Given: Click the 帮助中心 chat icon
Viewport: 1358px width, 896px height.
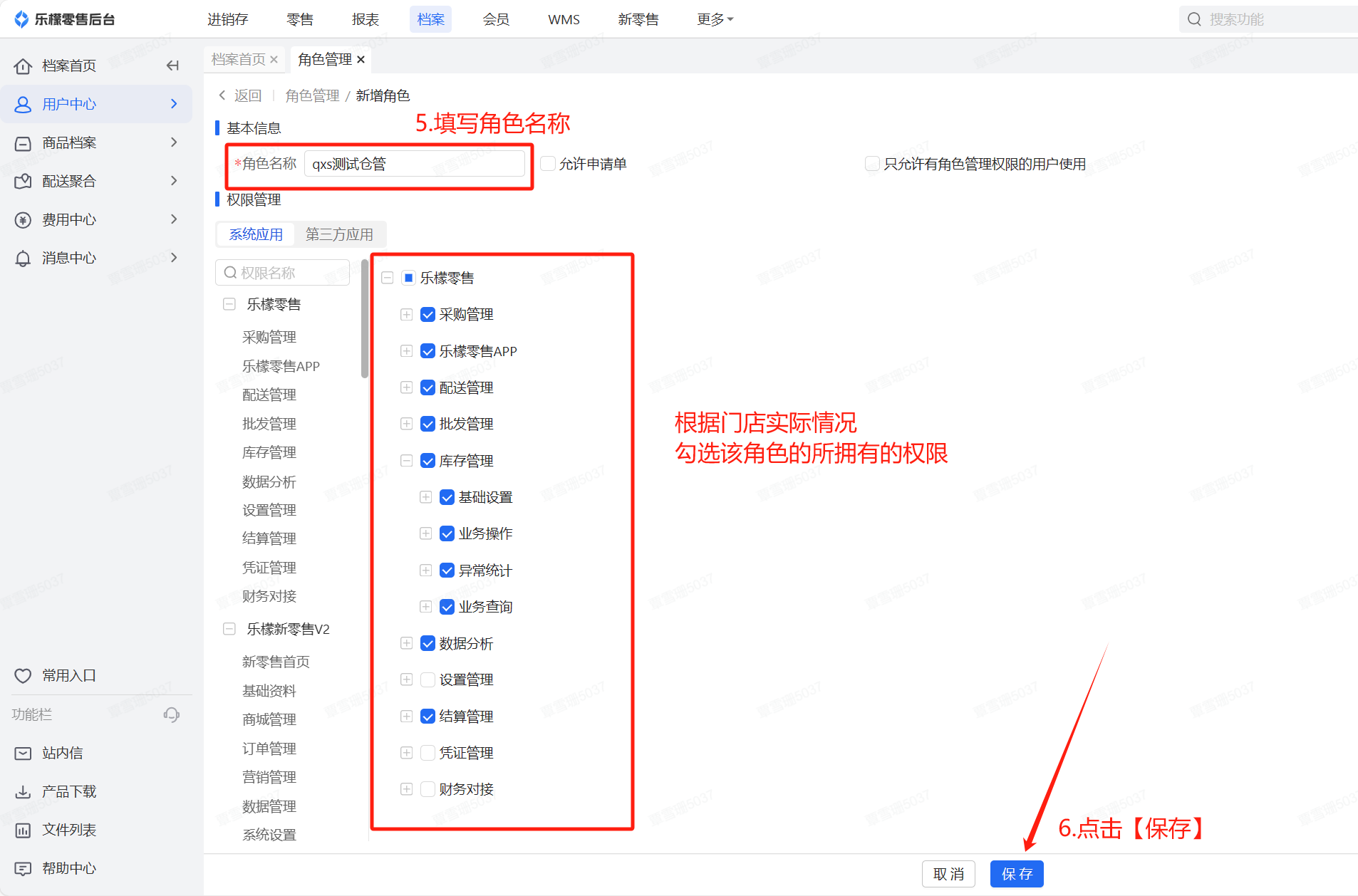Looking at the screenshot, I should coord(23,868).
